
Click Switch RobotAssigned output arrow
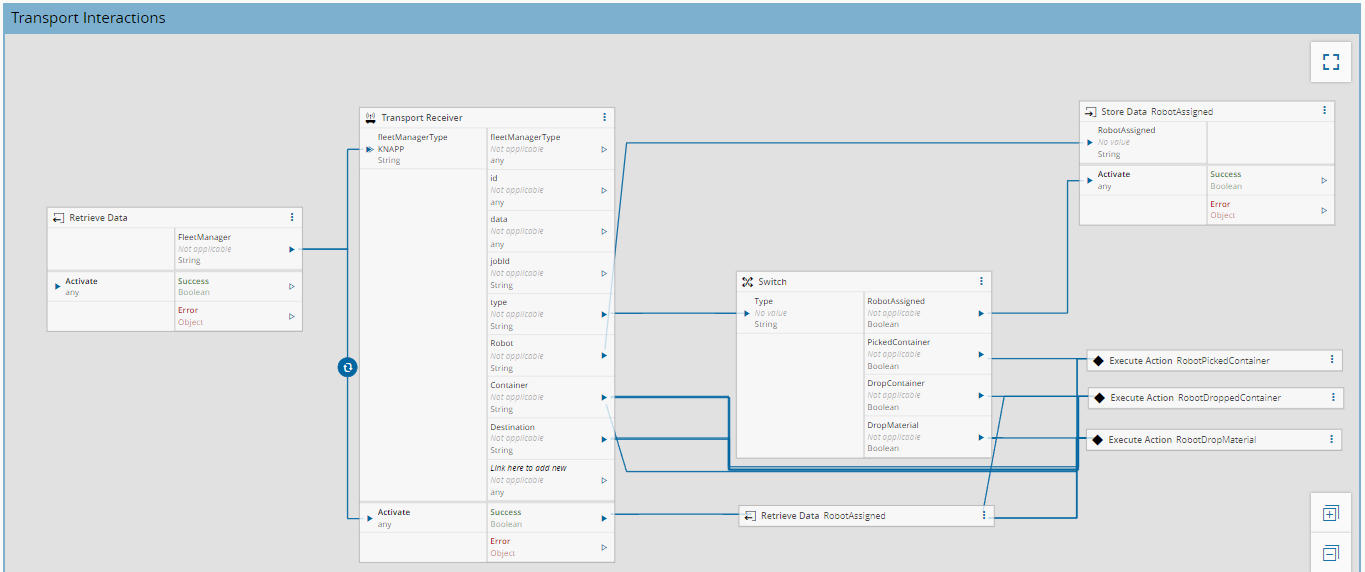tap(981, 313)
